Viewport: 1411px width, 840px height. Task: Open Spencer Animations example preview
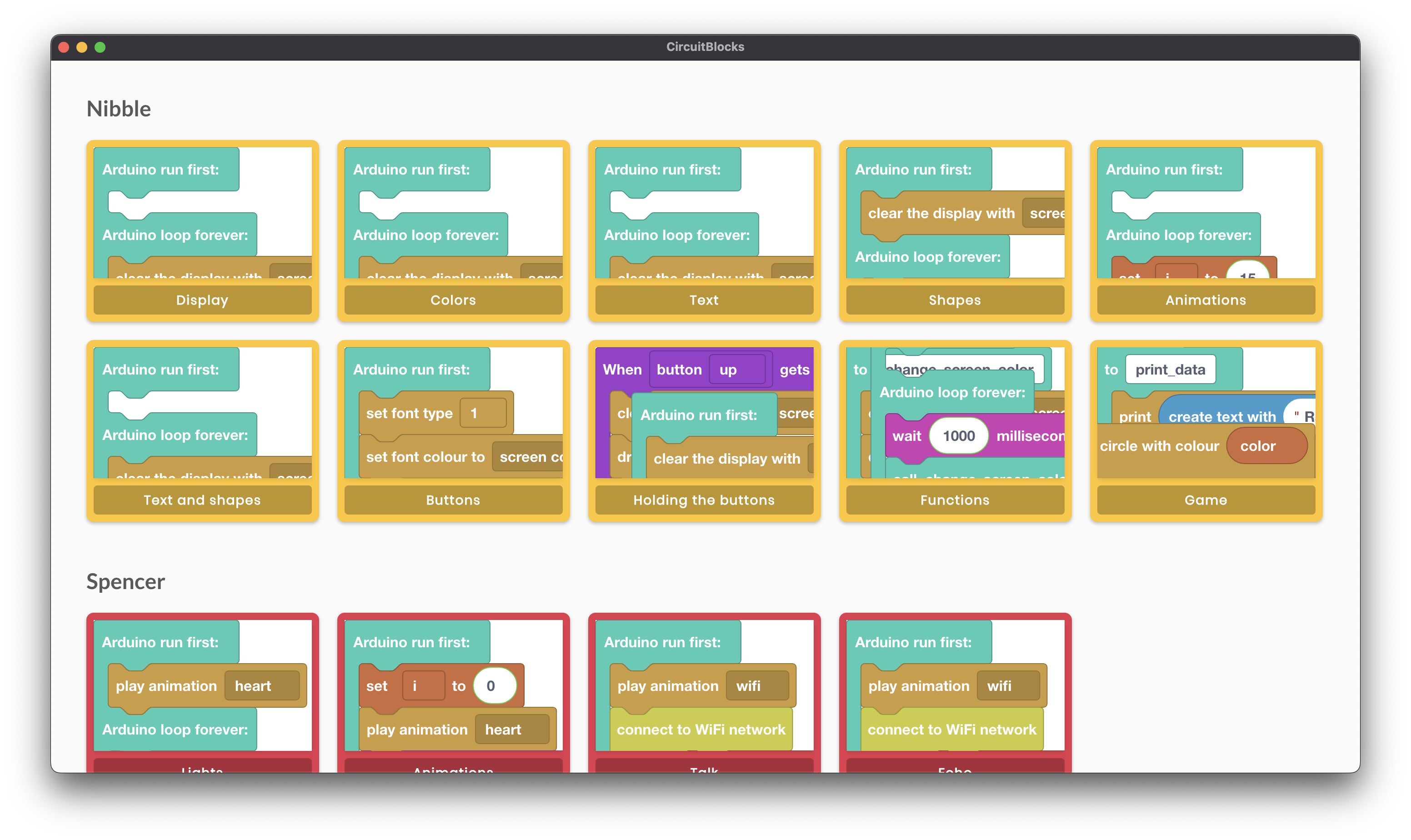tap(453, 685)
